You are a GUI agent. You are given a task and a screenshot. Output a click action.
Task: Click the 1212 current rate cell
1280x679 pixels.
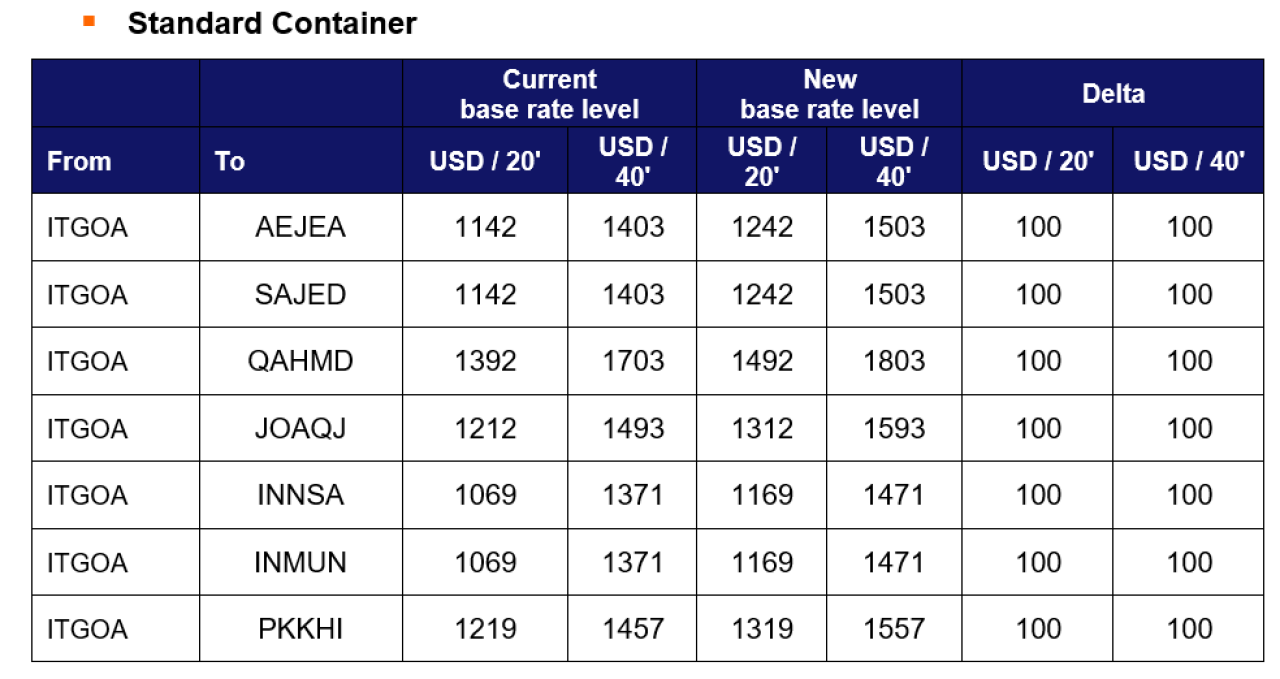[x=486, y=428]
